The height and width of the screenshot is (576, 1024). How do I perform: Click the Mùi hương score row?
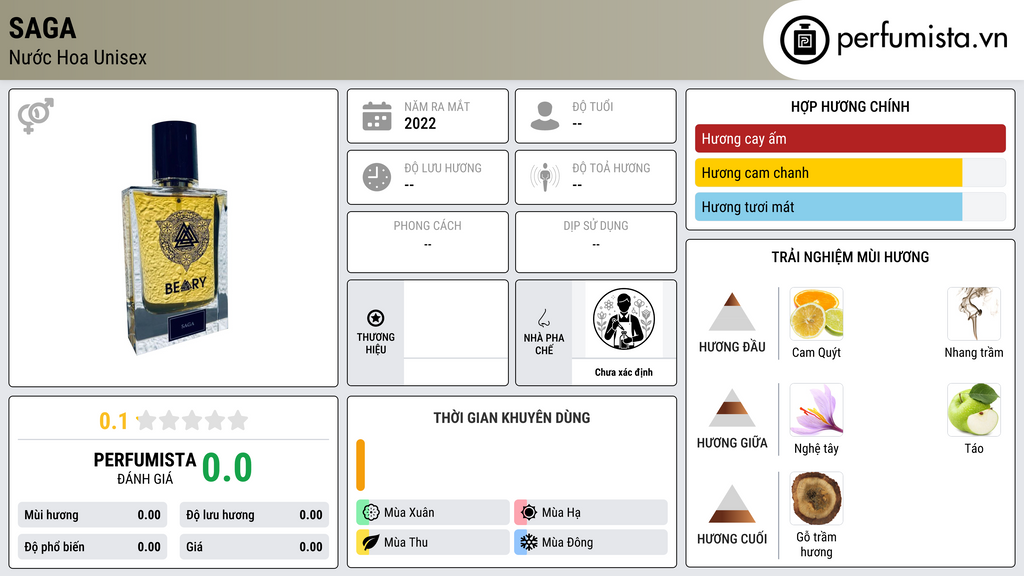tap(92, 515)
